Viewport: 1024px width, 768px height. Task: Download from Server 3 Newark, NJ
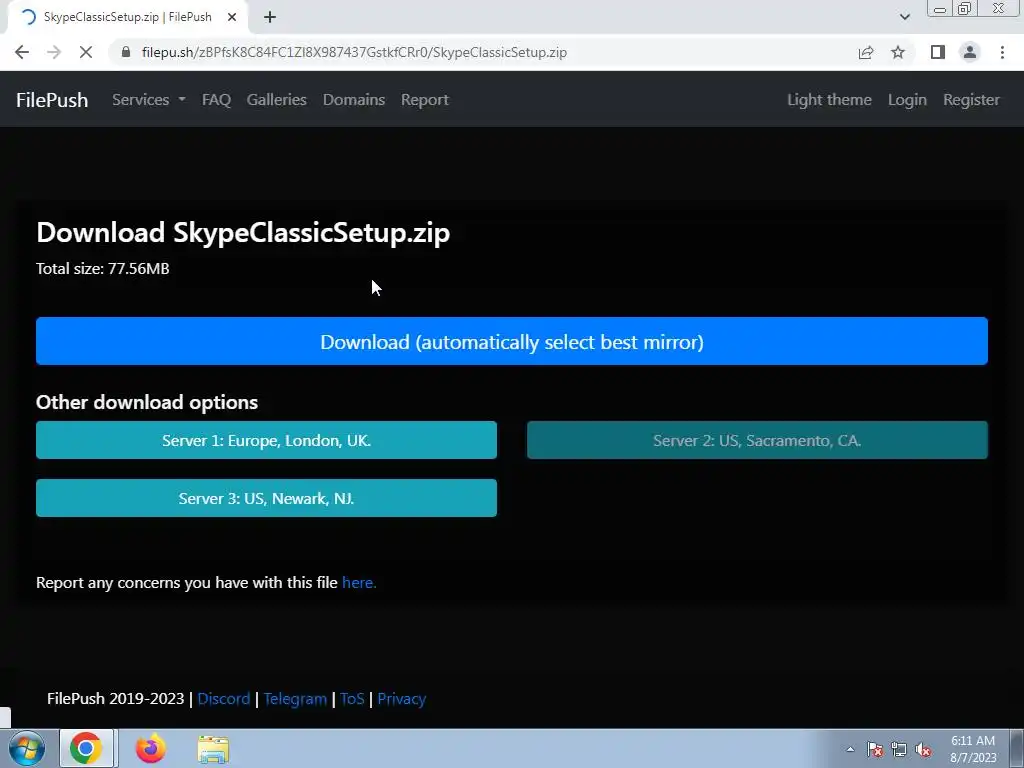pyautogui.click(x=266, y=498)
